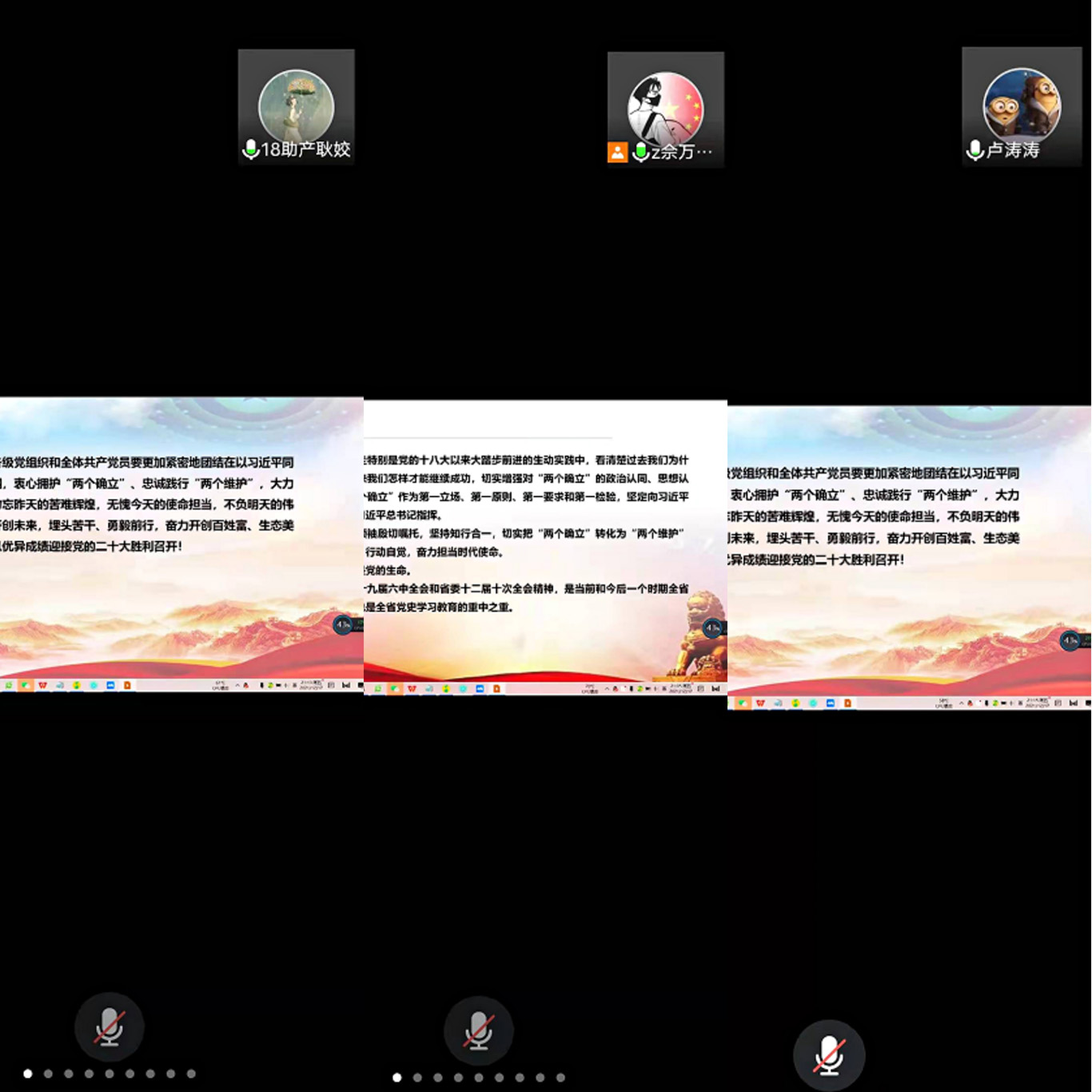Tap the floating 43 badge in left shared screen
The image size is (1092, 1092).
coord(343,624)
